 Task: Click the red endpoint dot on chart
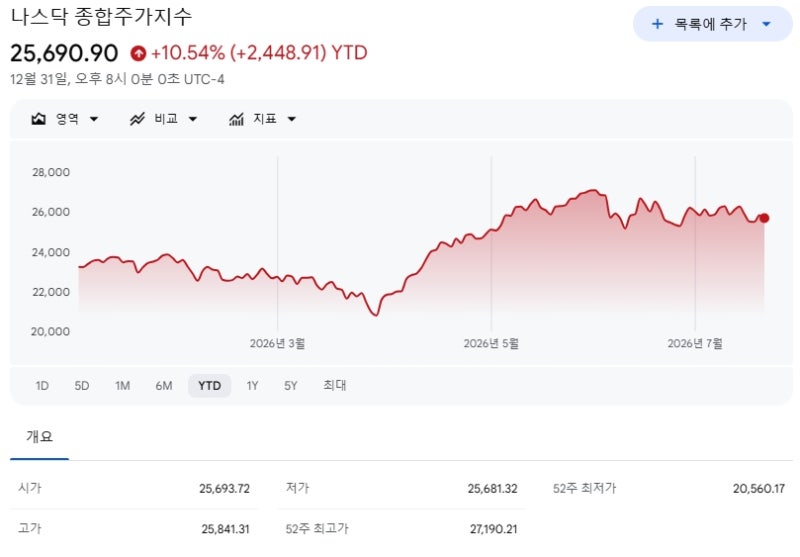tap(764, 218)
